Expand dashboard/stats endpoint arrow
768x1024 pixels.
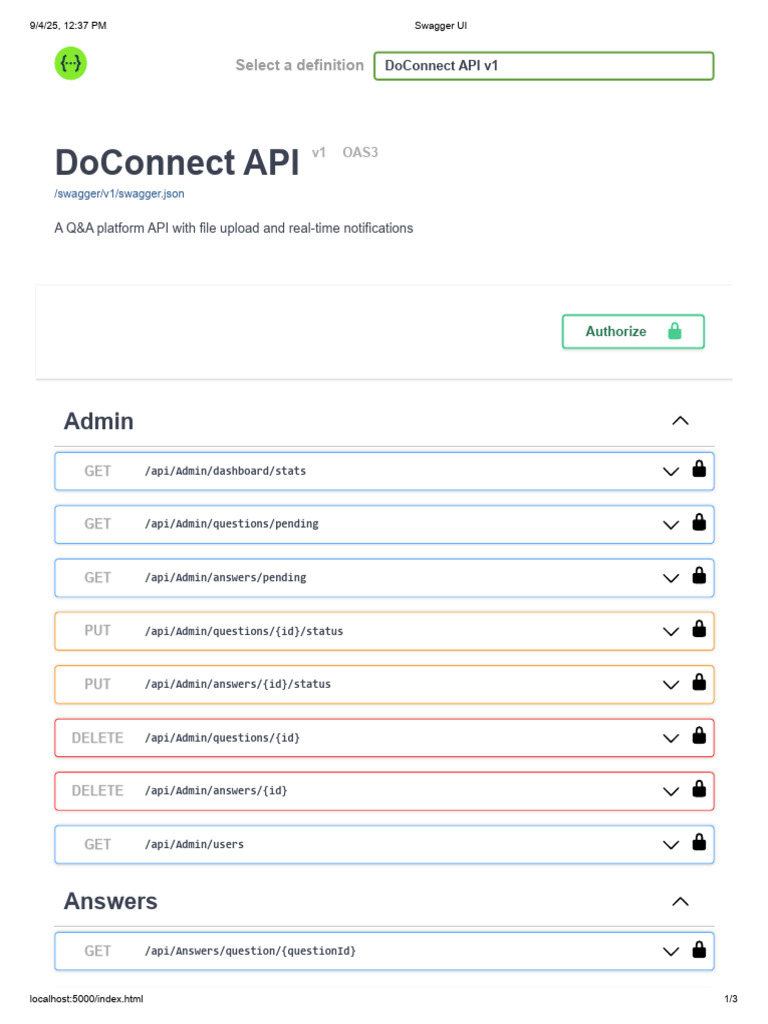click(x=671, y=472)
